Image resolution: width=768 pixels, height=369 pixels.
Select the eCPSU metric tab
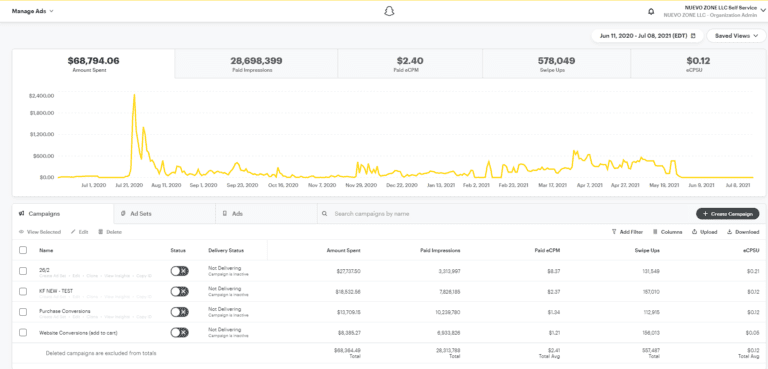[x=698, y=64]
